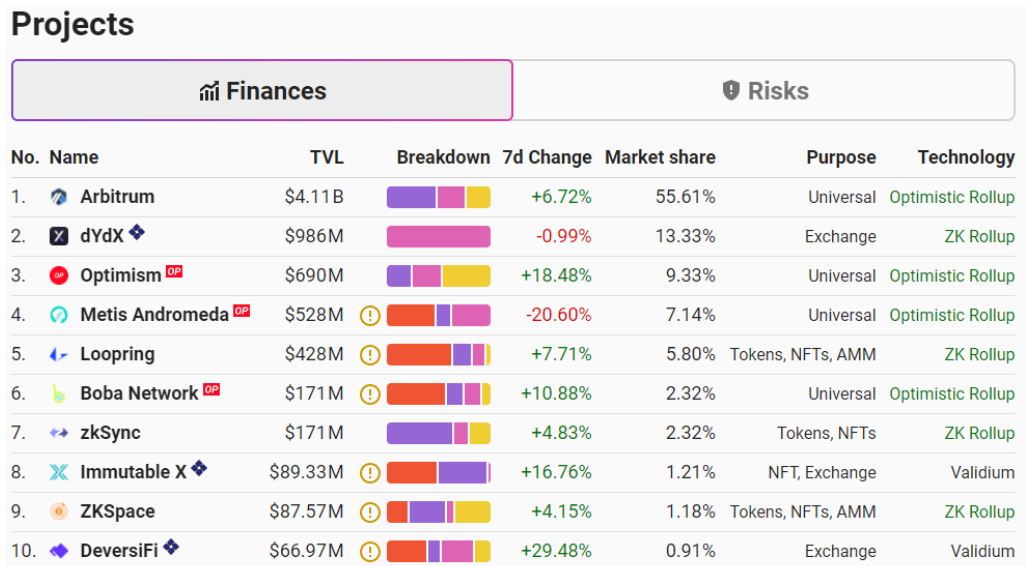Click ZKSpace's token breakdown bar

[x=438, y=512]
